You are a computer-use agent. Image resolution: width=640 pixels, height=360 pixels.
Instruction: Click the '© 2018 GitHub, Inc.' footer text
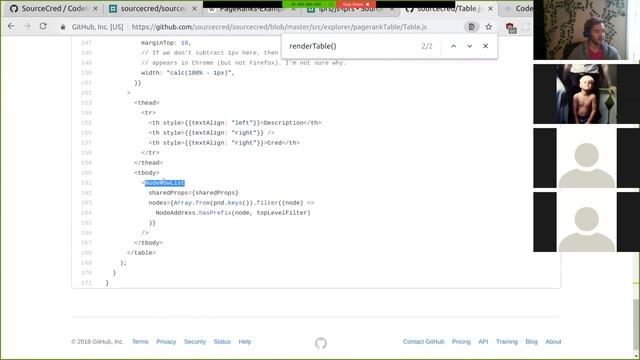[x=97, y=342]
